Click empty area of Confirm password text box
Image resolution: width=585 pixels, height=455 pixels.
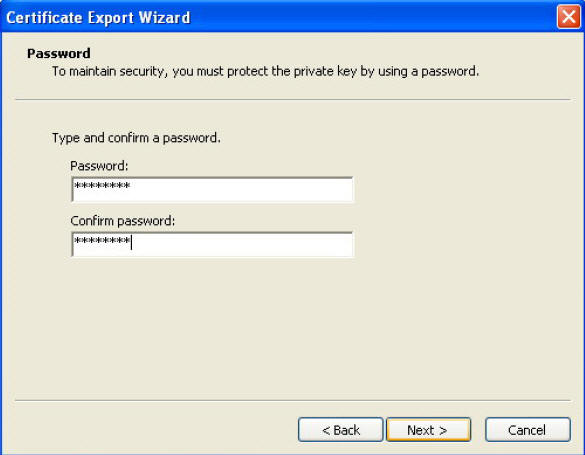243,244
